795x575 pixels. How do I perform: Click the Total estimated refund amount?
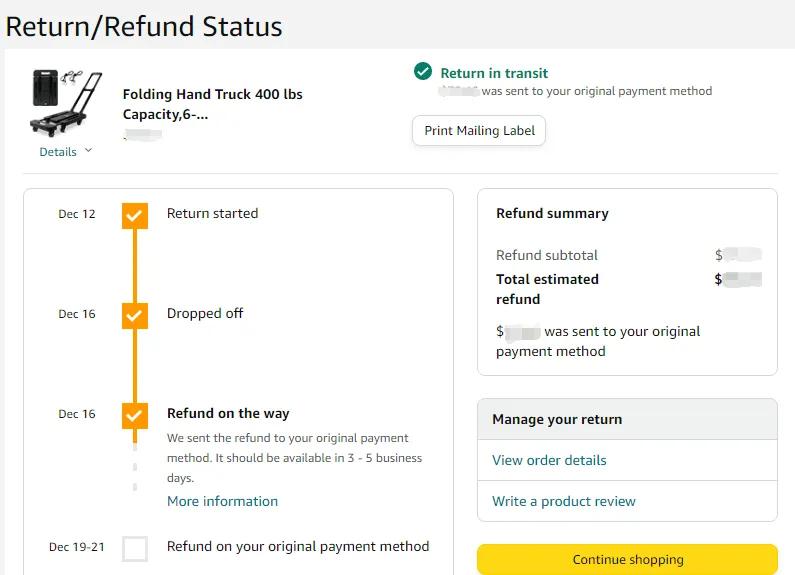(739, 279)
